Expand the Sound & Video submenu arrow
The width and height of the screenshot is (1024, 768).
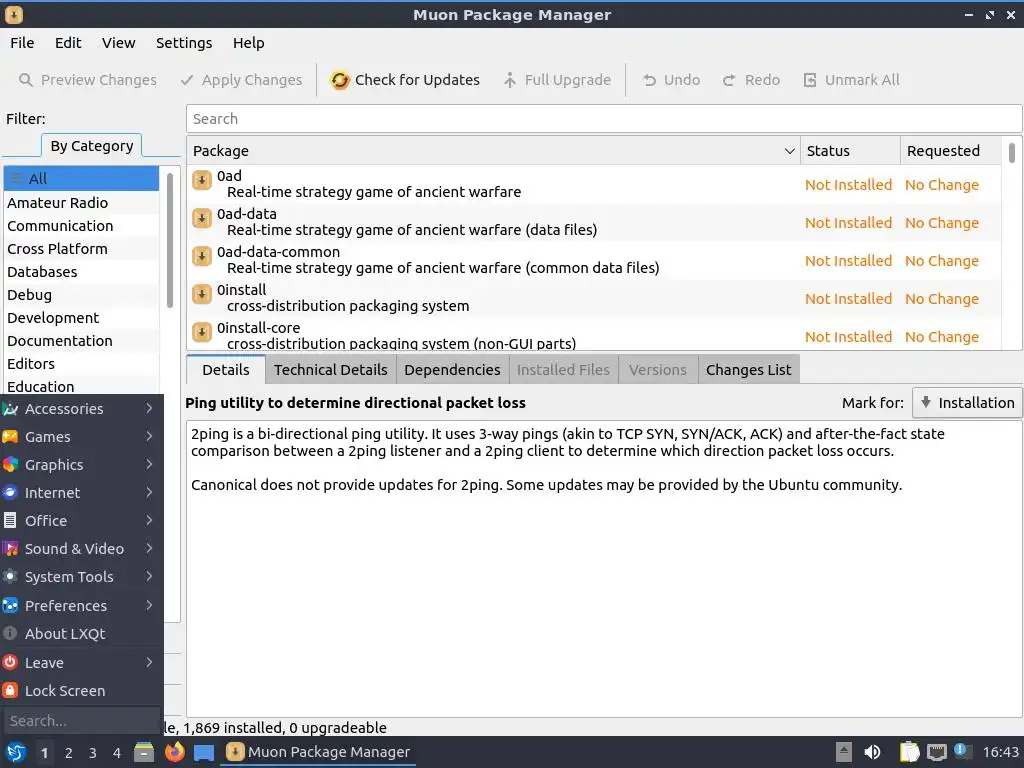[150, 549]
